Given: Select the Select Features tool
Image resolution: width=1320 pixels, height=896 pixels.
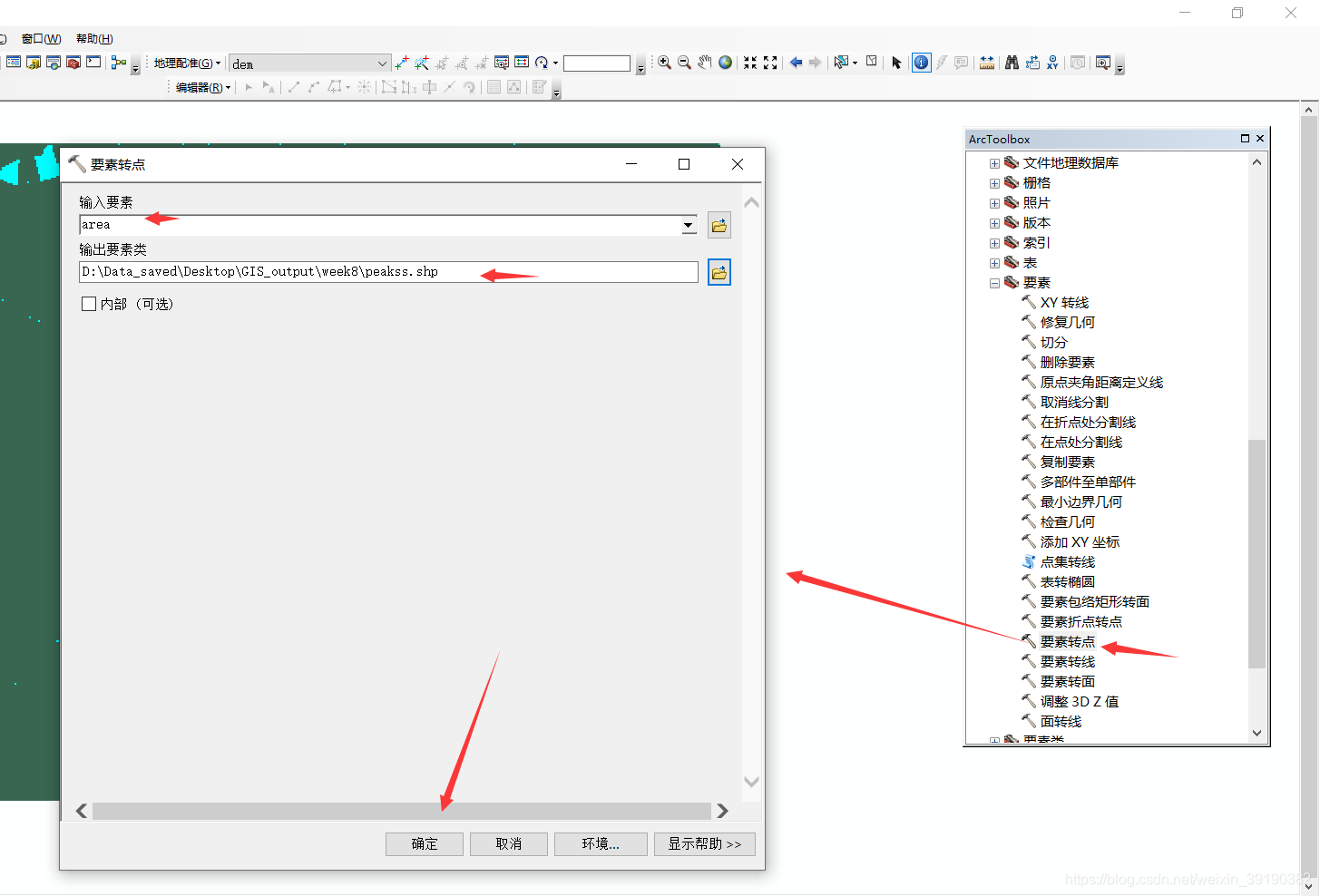Looking at the screenshot, I should pyautogui.click(x=842, y=63).
